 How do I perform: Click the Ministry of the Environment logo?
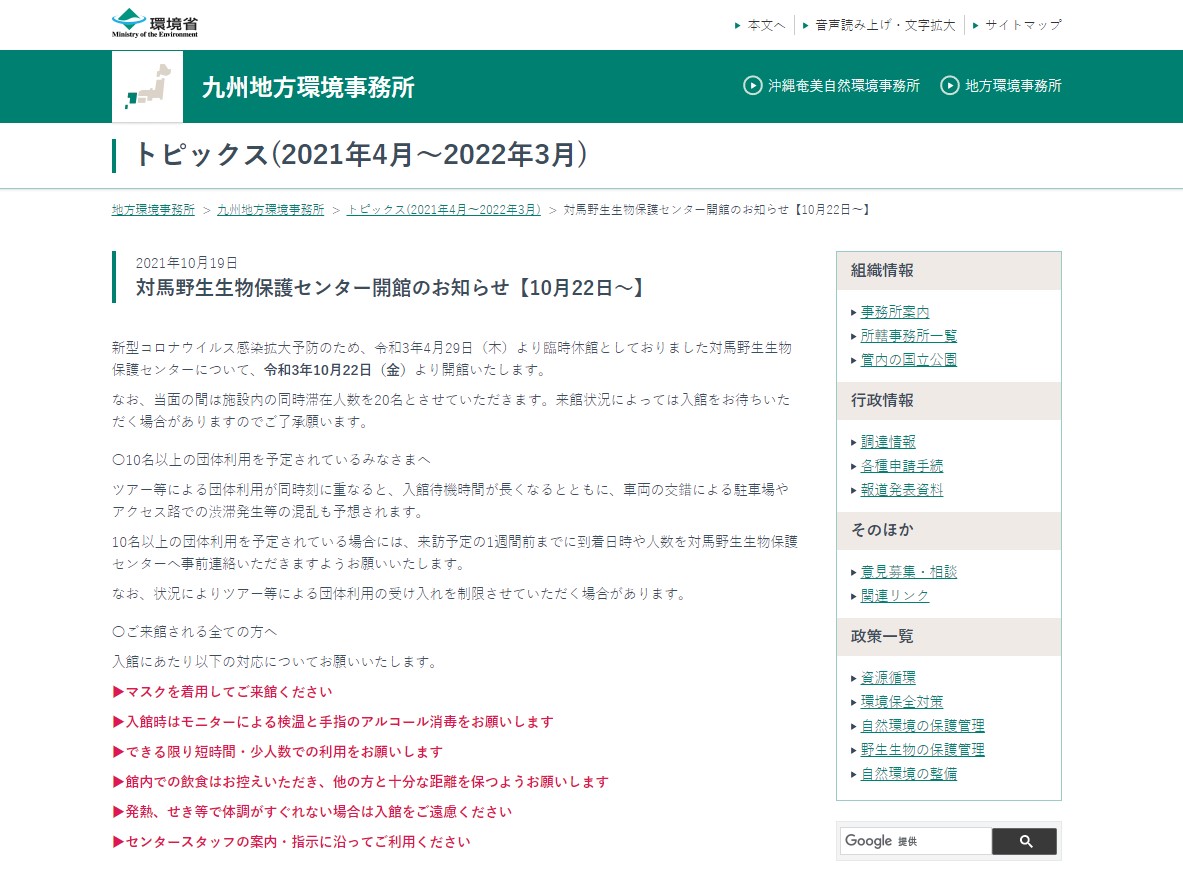click(x=154, y=23)
